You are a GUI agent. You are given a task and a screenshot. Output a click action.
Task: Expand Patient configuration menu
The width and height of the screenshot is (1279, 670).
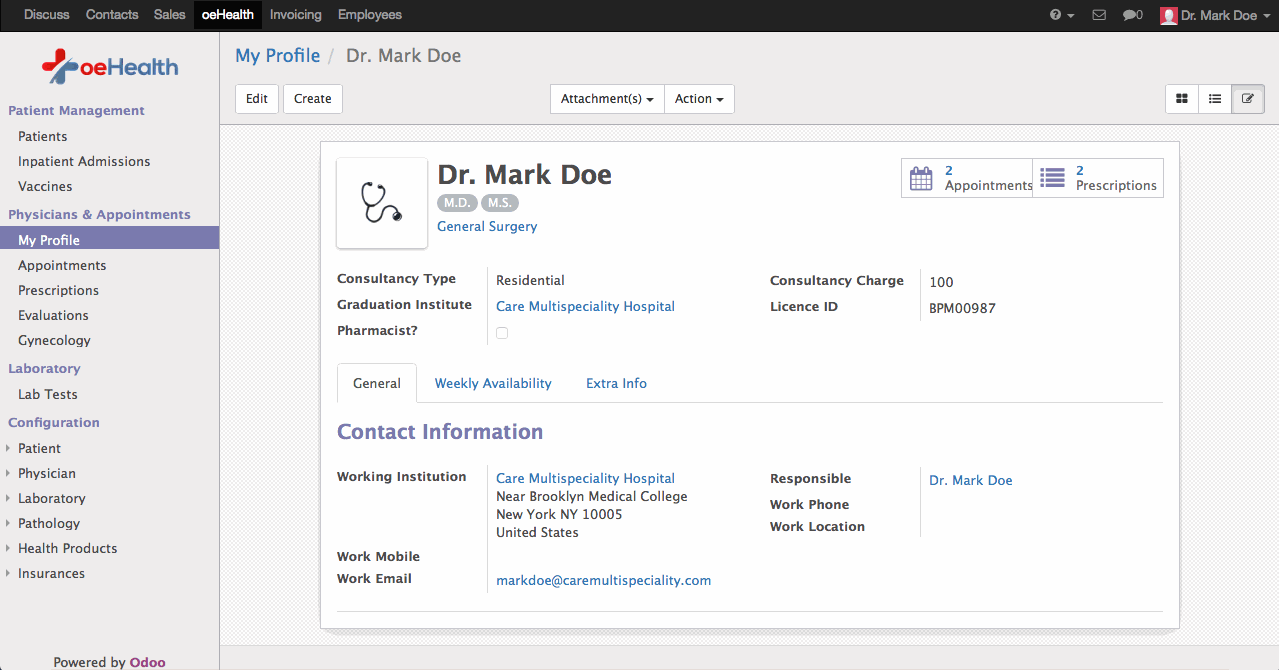click(39, 448)
